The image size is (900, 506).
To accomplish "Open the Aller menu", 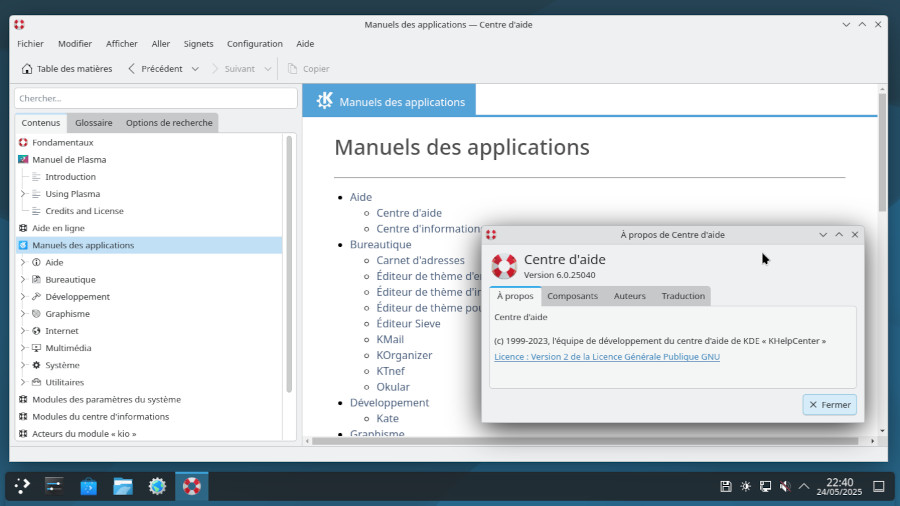I will (161, 44).
